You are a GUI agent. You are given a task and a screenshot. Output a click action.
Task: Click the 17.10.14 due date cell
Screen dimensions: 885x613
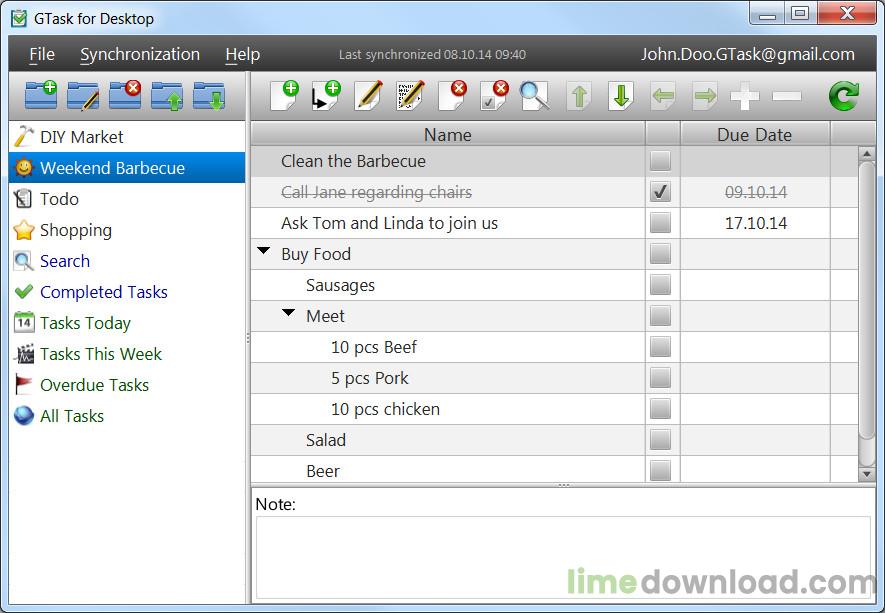[755, 223]
